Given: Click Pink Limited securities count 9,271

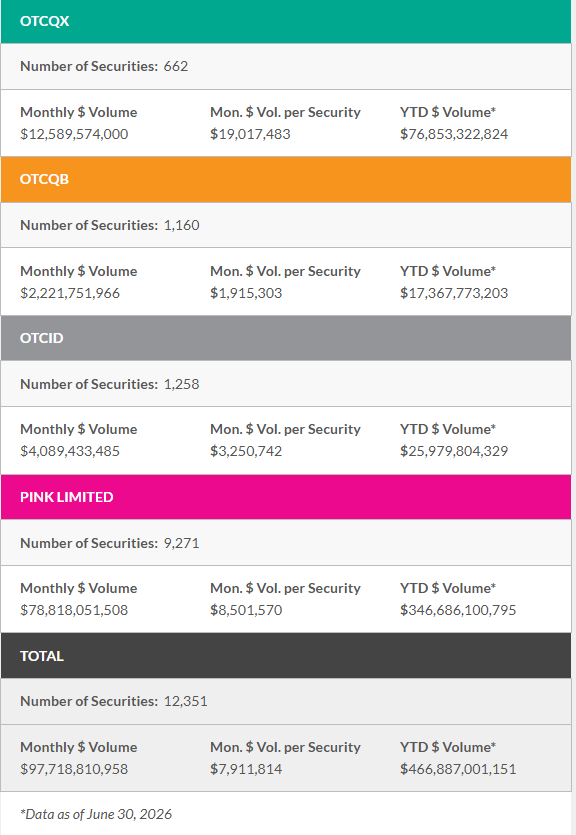Looking at the screenshot, I should pos(182,543).
